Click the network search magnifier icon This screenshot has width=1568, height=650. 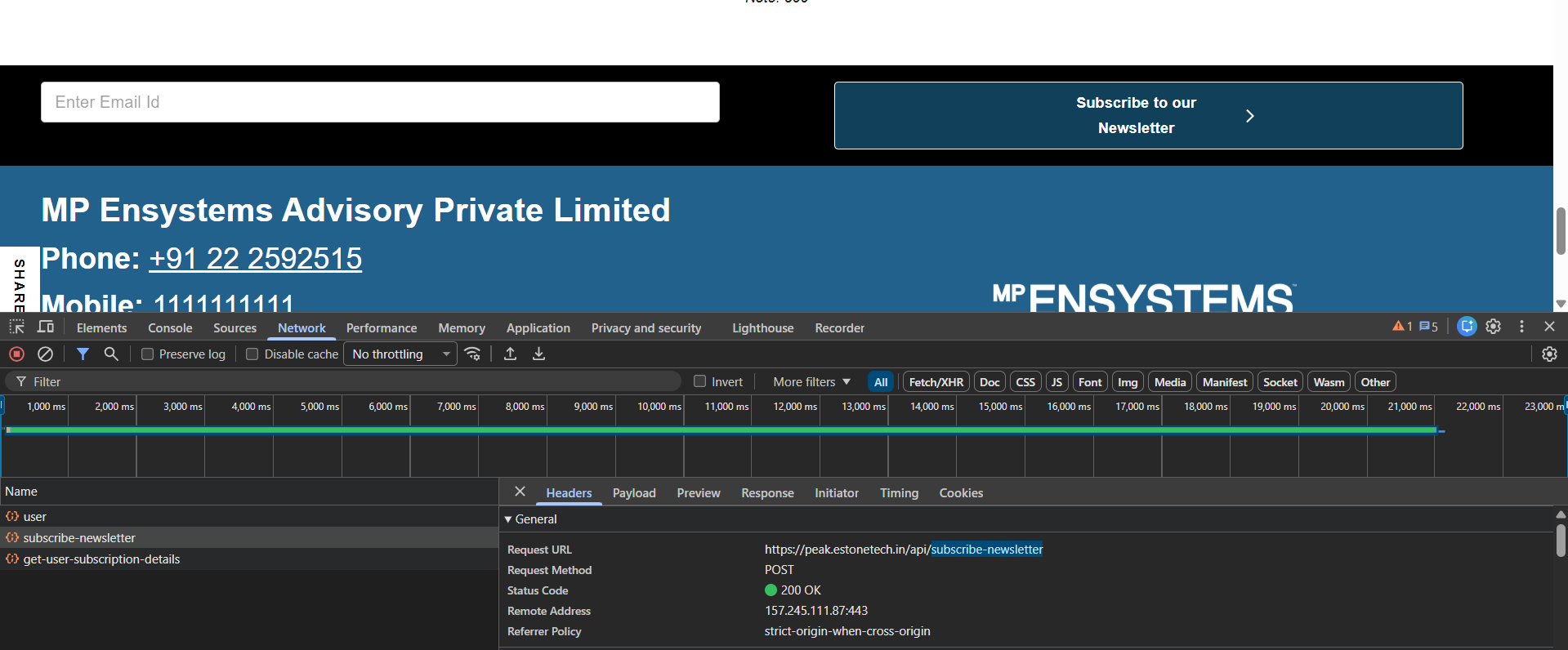click(111, 354)
